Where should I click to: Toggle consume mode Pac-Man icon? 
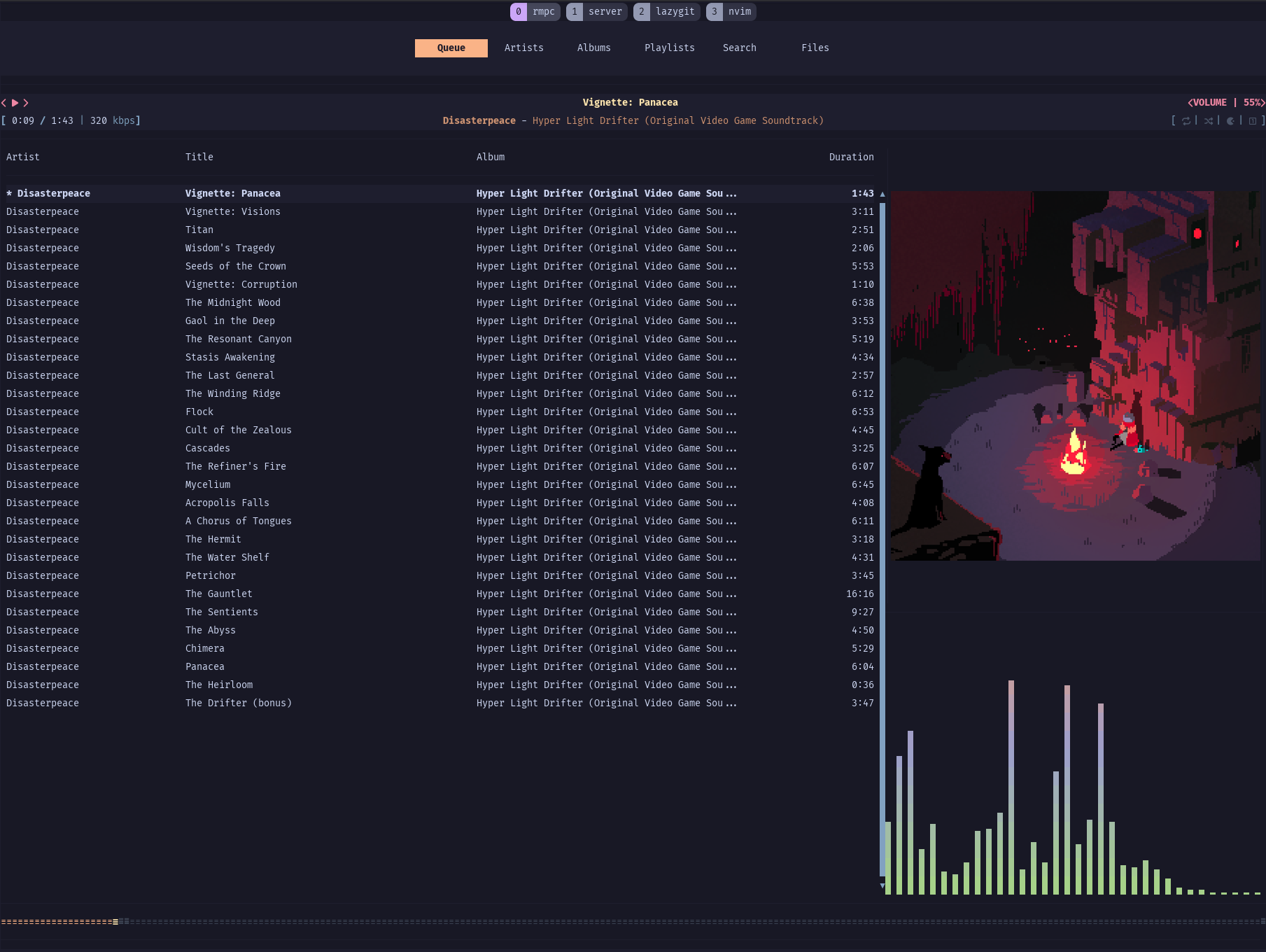click(1230, 121)
